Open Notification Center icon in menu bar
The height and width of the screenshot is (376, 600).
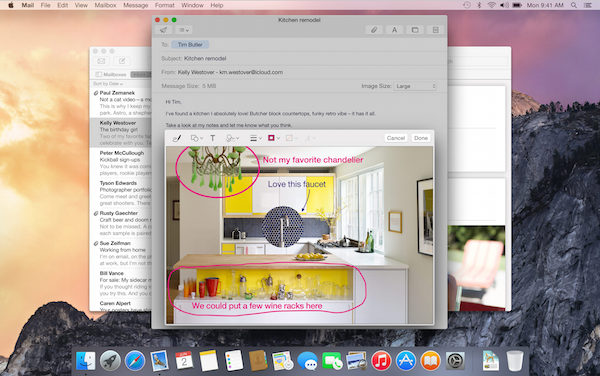click(588, 5)
